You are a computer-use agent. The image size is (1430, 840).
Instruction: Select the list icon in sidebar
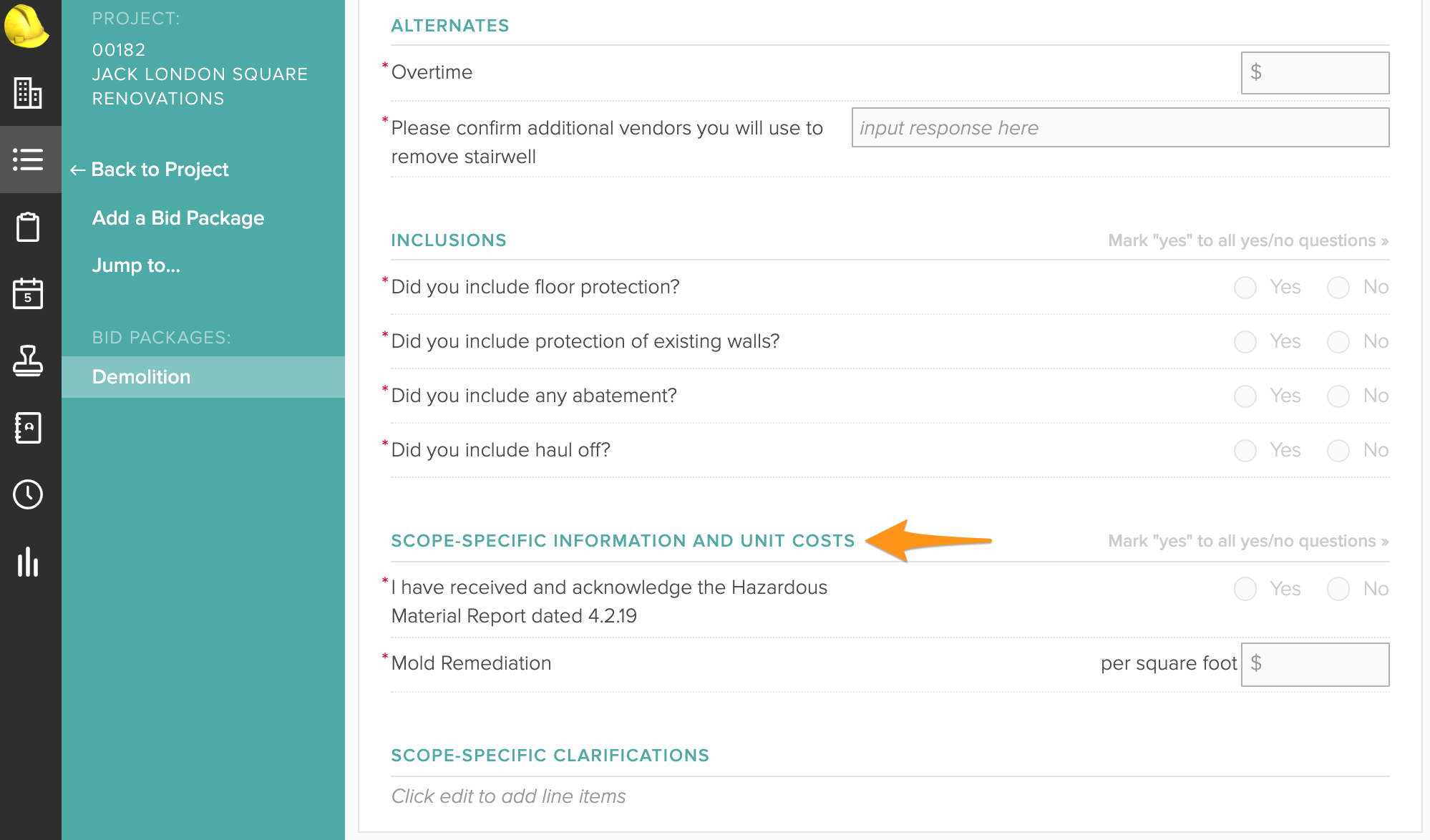pyautogui.click(x=28, y=160)
